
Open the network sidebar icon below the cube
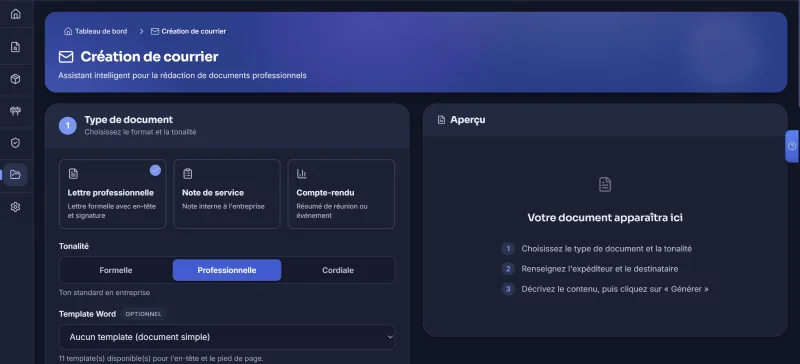tap(15, 111)
